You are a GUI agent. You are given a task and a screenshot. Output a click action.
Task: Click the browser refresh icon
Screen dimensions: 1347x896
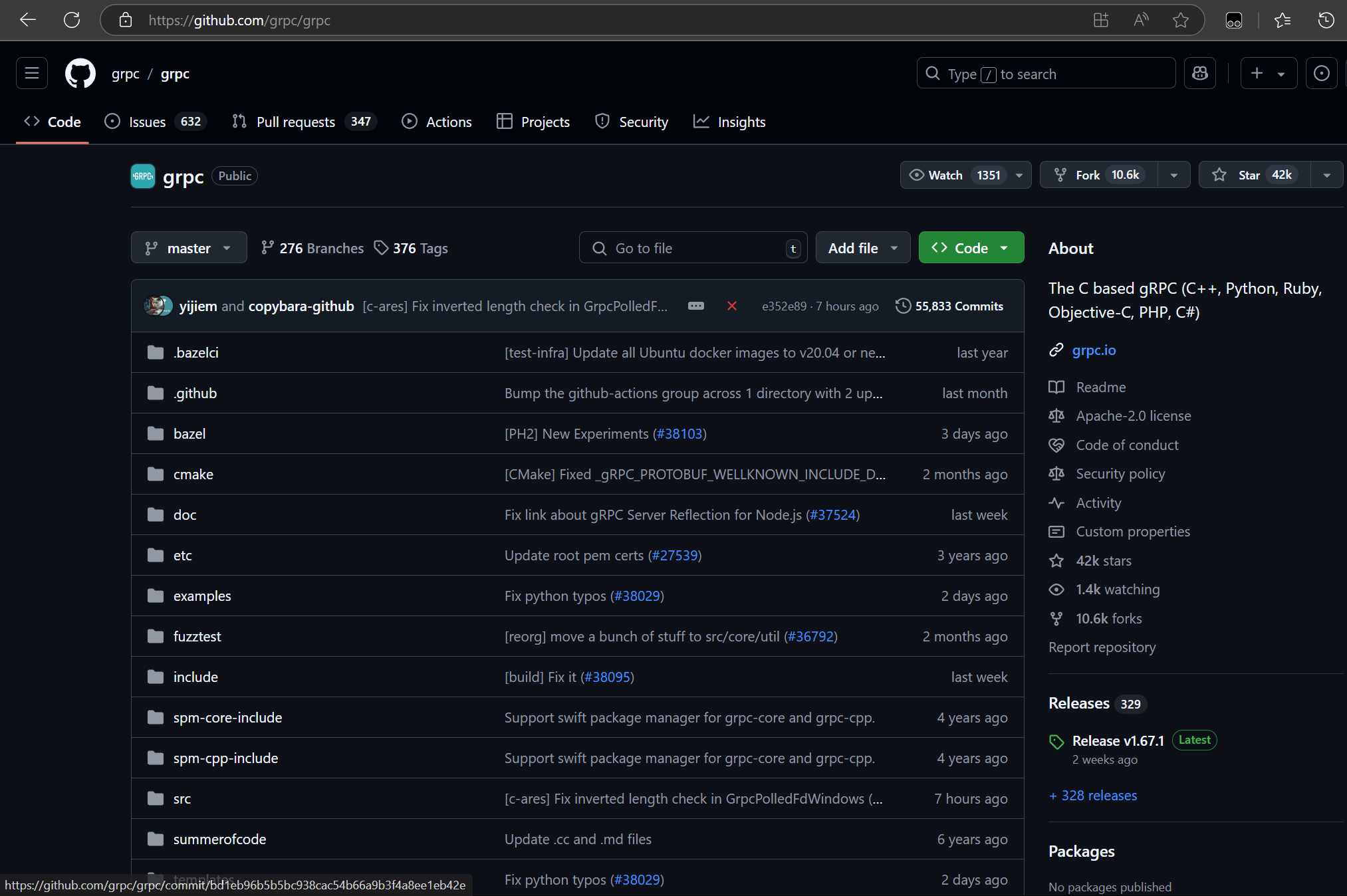tap(72, 21)
